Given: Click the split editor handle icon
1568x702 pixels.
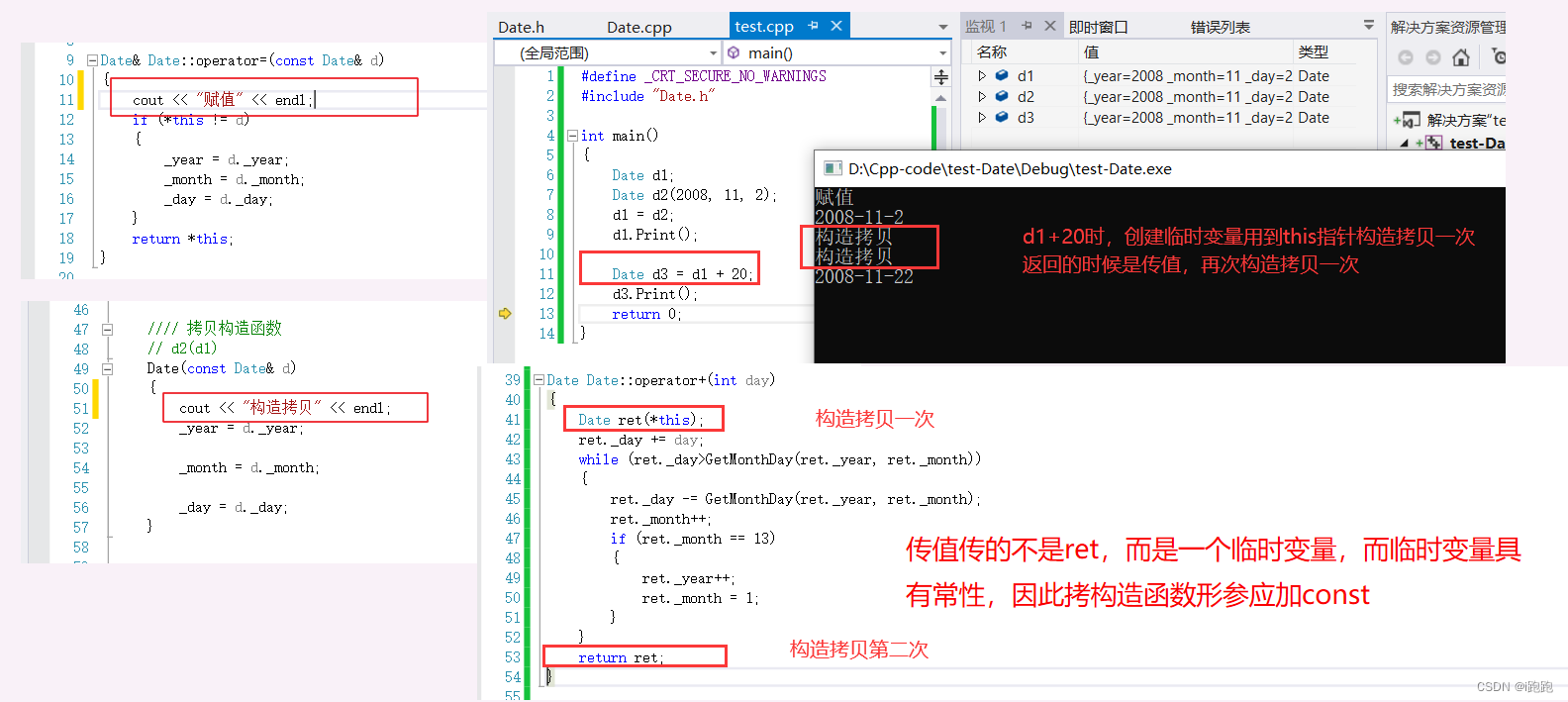Looking at the screenshot, I should pyautogui.click(x=940, y=76).
